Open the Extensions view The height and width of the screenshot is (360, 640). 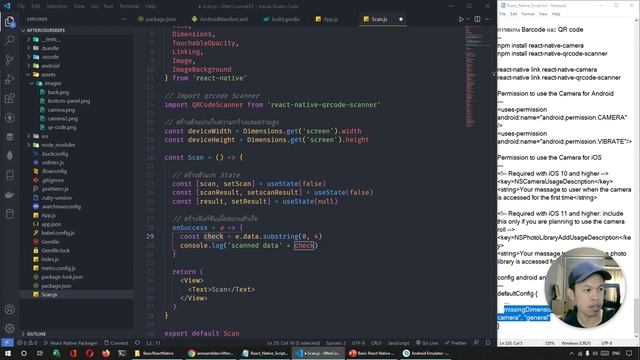pos(9,98)
